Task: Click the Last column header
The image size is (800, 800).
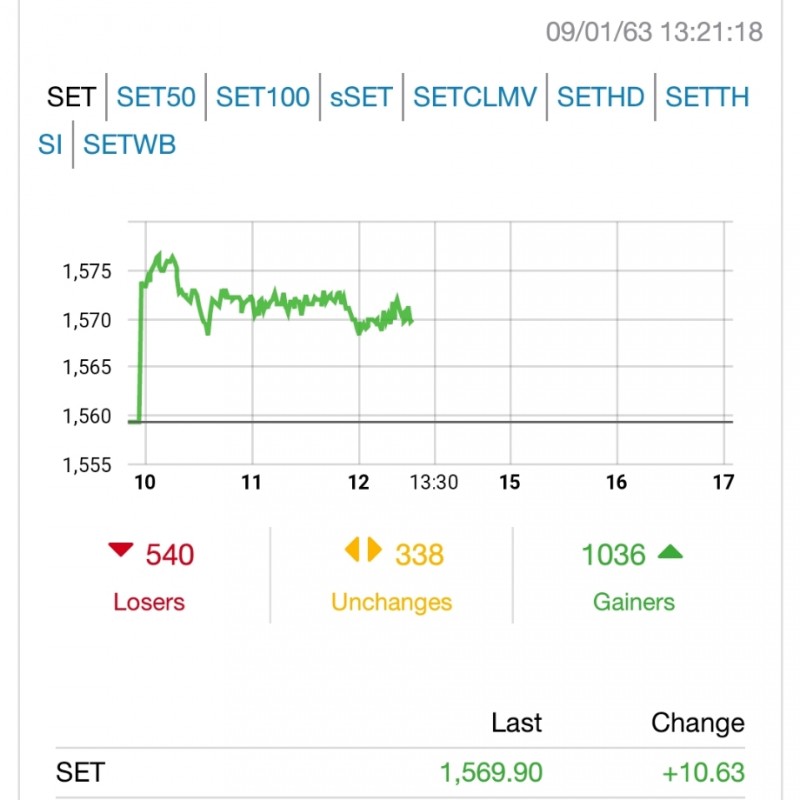Action: click(516, 722)
